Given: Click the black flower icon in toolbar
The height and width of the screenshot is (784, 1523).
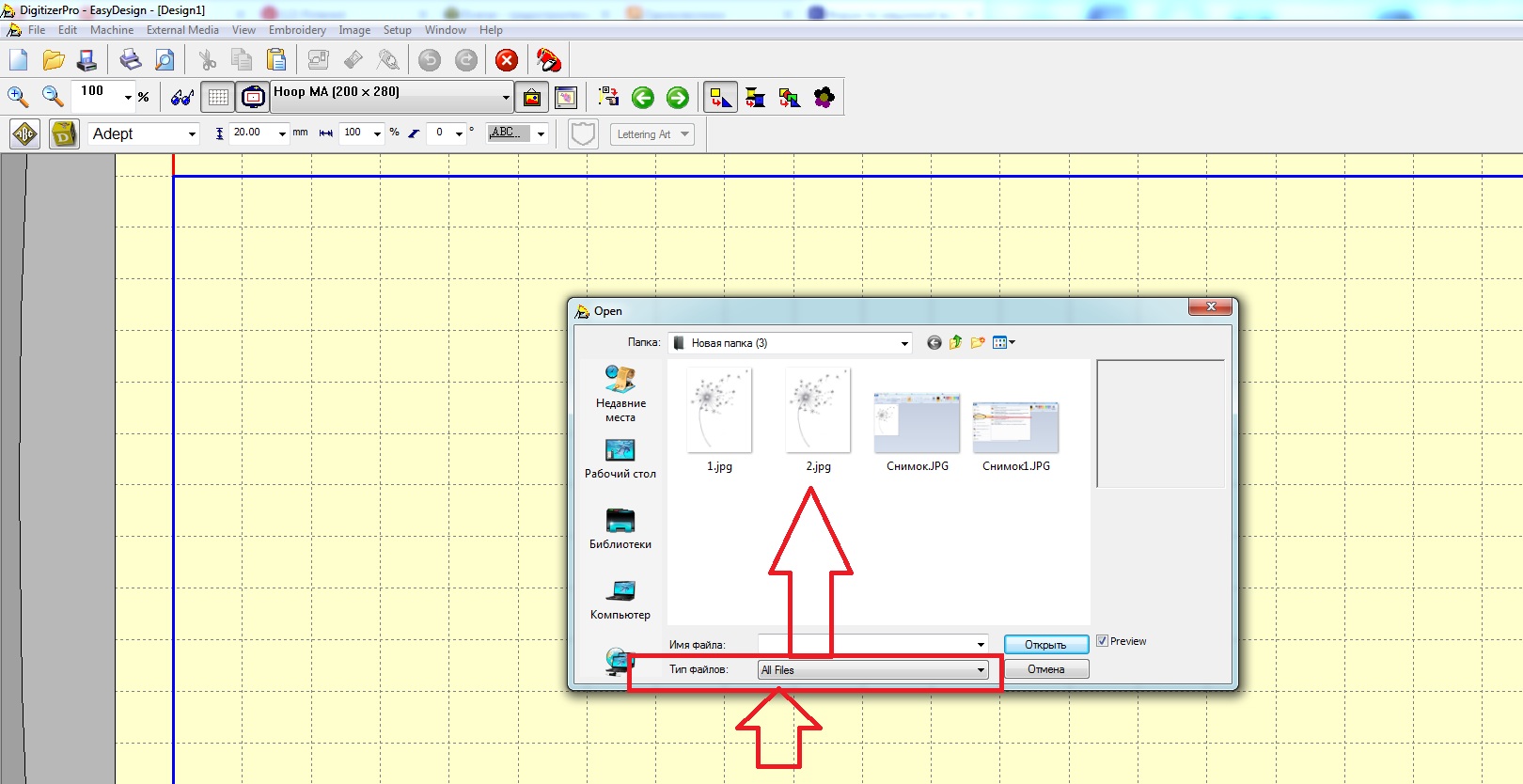Looking at the screenshot, I should tap(824, 98).
